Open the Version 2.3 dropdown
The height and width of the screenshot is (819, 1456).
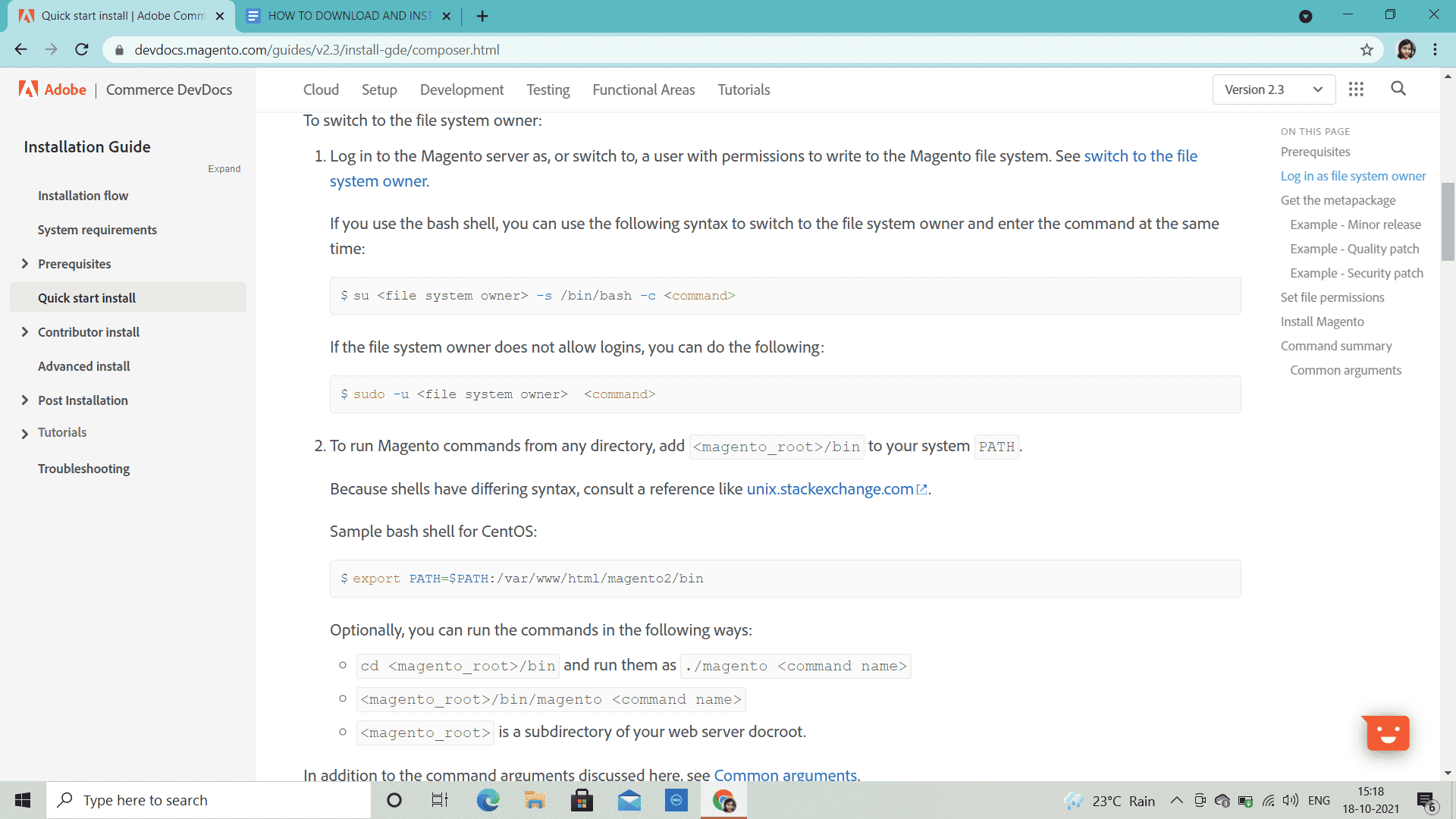(x=1273, y=89)
